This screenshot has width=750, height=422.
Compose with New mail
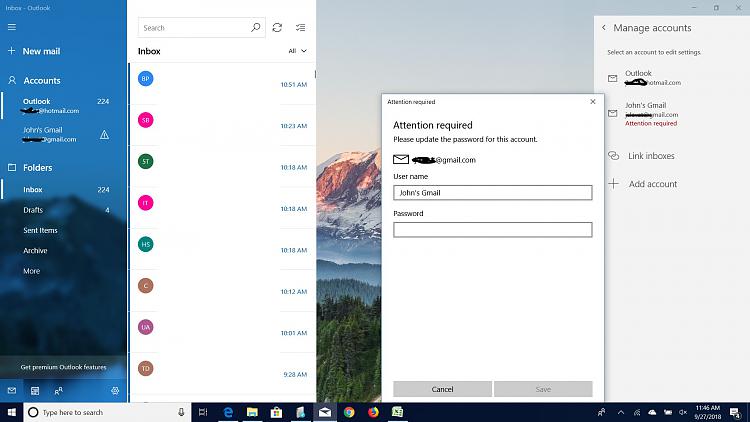point(34,51)
